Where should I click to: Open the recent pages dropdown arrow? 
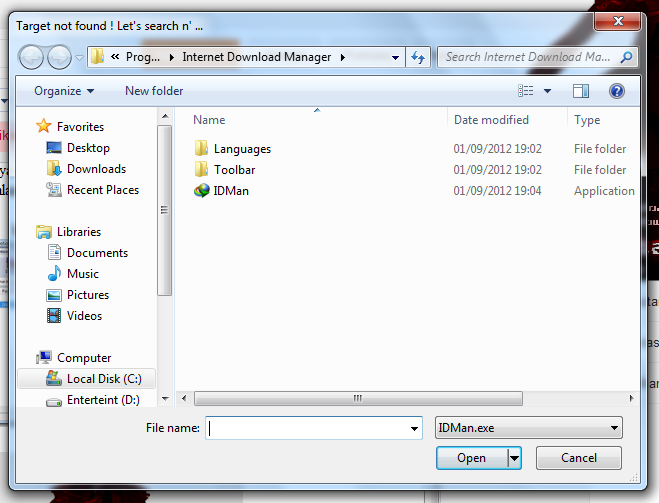click(x=79, y=57)
